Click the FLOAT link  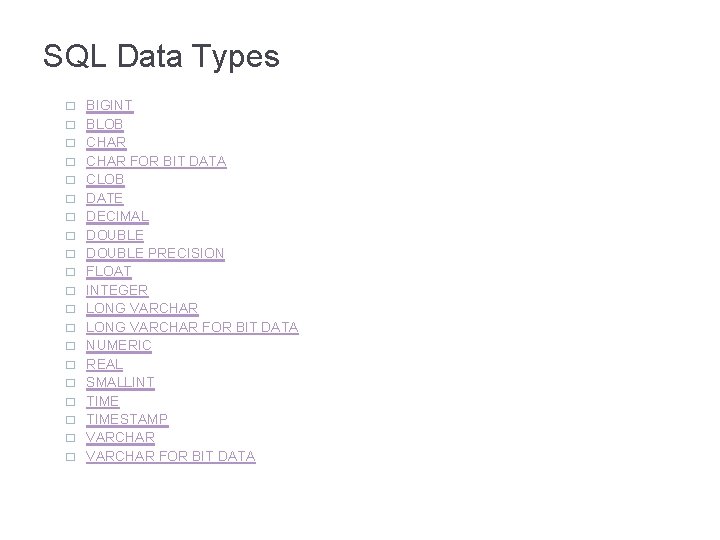109,271
